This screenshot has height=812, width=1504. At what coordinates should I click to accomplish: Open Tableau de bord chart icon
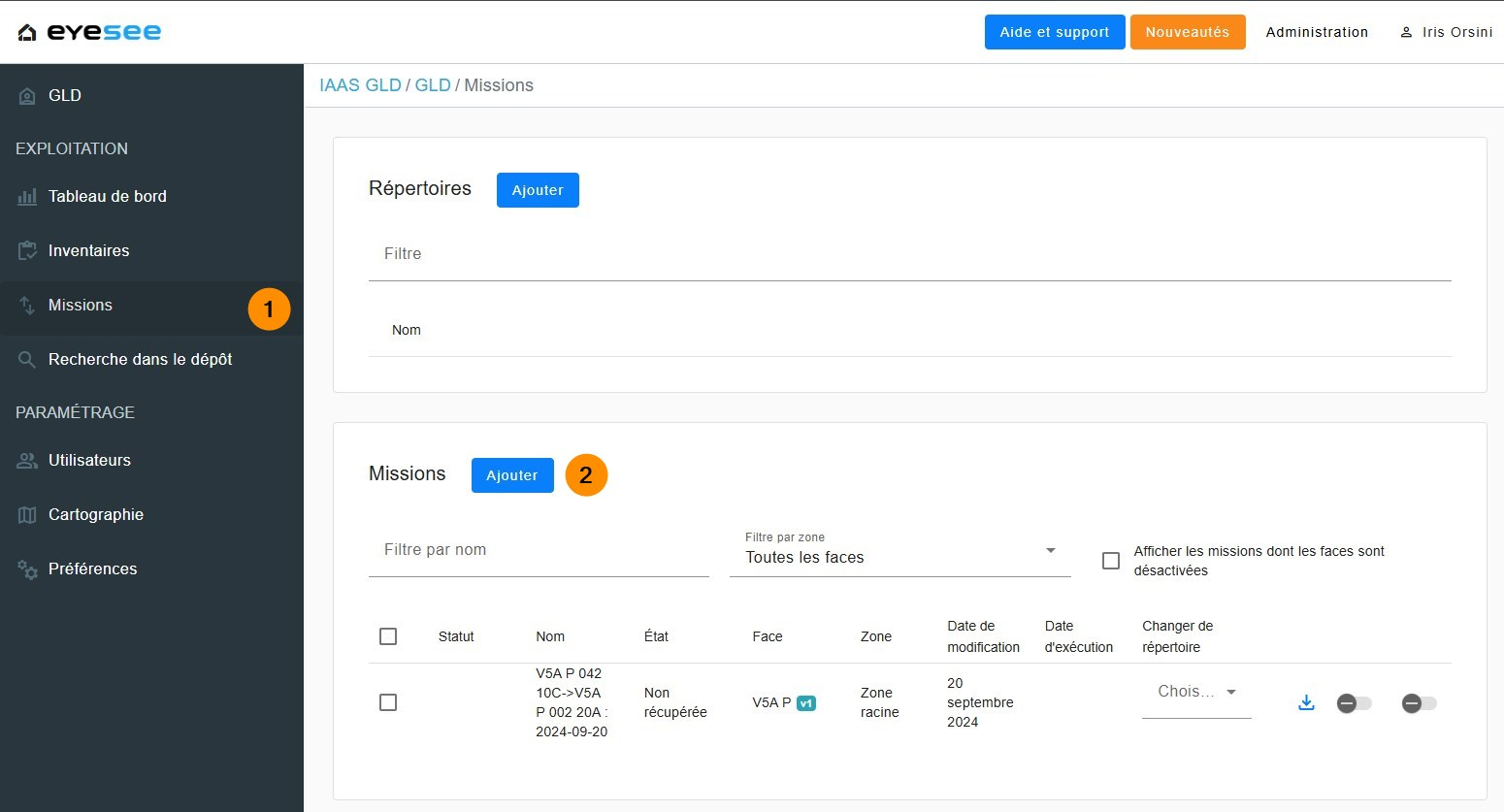[27, 197]
